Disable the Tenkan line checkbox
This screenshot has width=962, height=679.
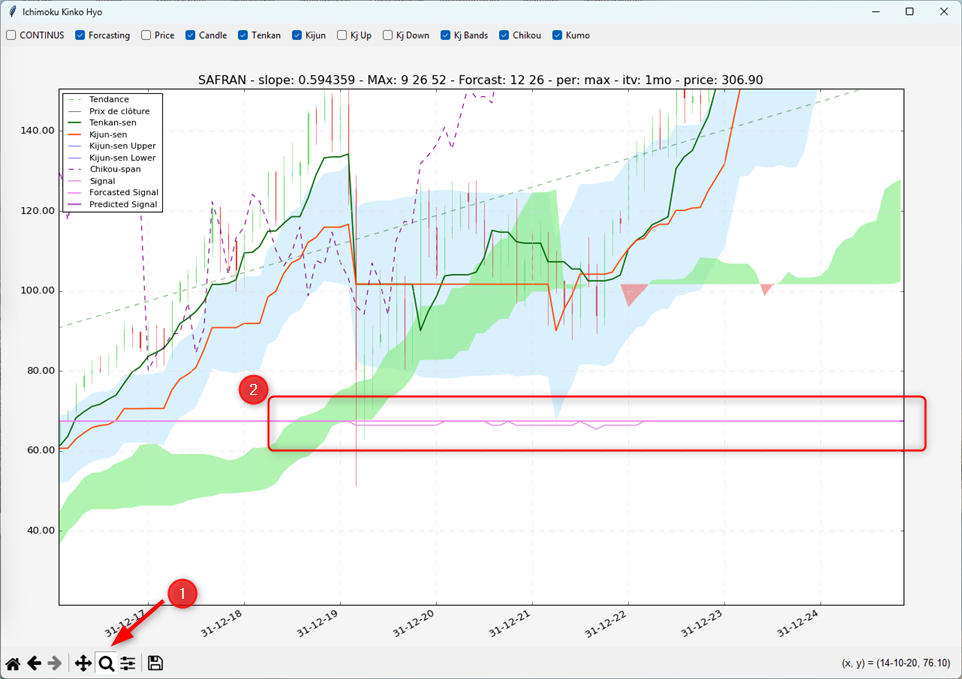click(243, 35)
